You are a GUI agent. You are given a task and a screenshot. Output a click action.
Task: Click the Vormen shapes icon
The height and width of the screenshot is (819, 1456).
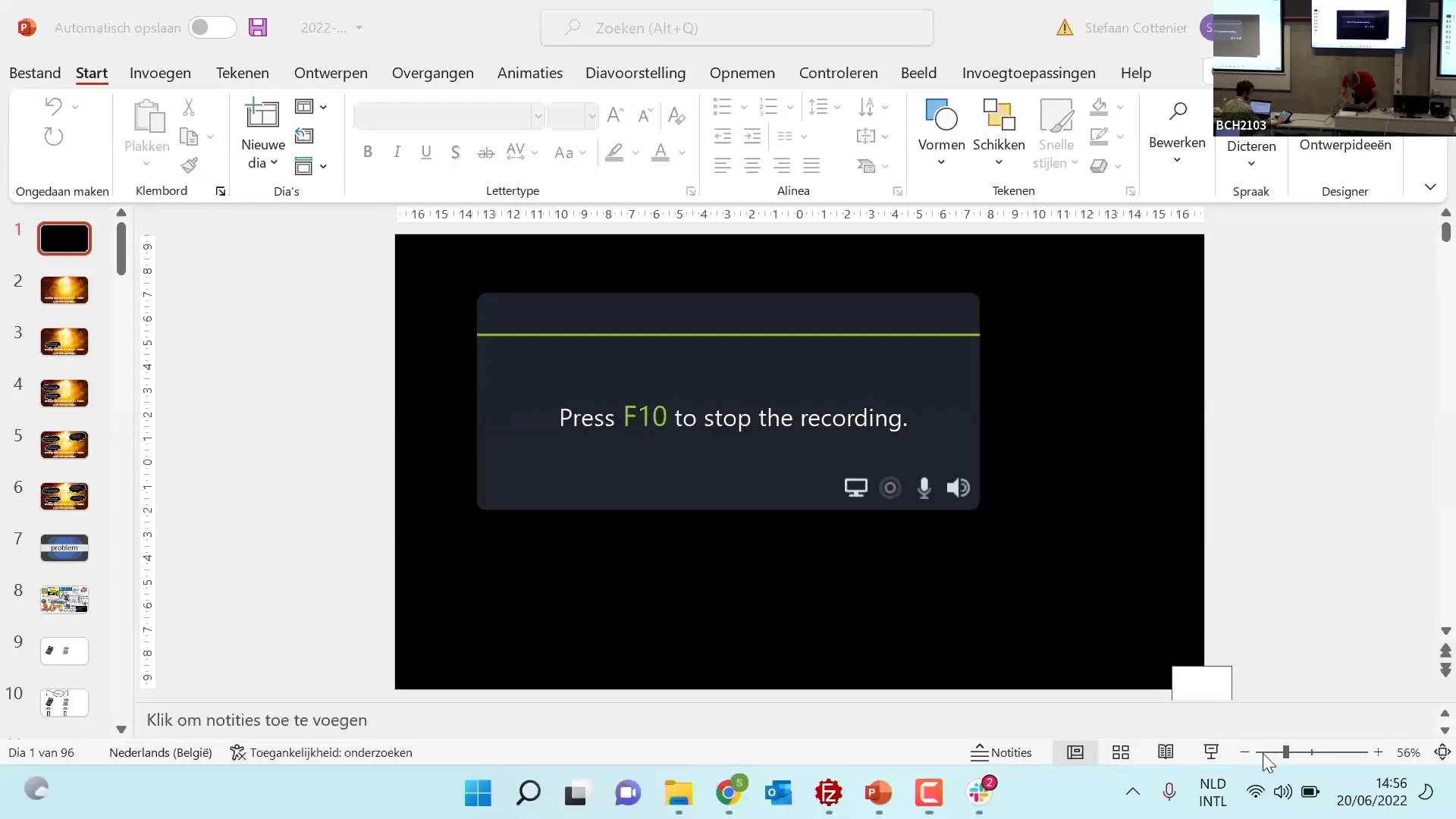pos(941,115)
